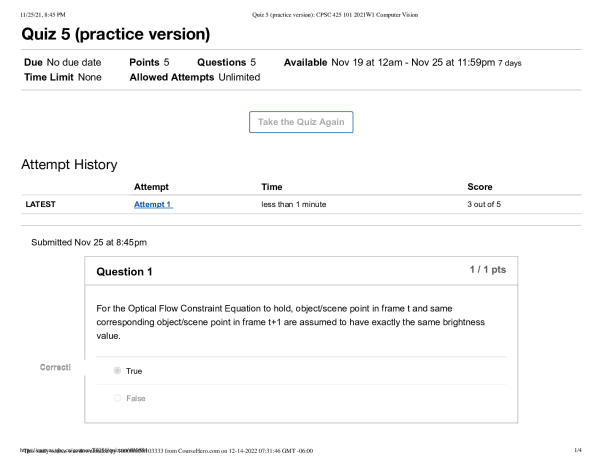Click the less than 1 minute time value
The width and height of the screenshot is (602, 465).
[x=293, y=204]
